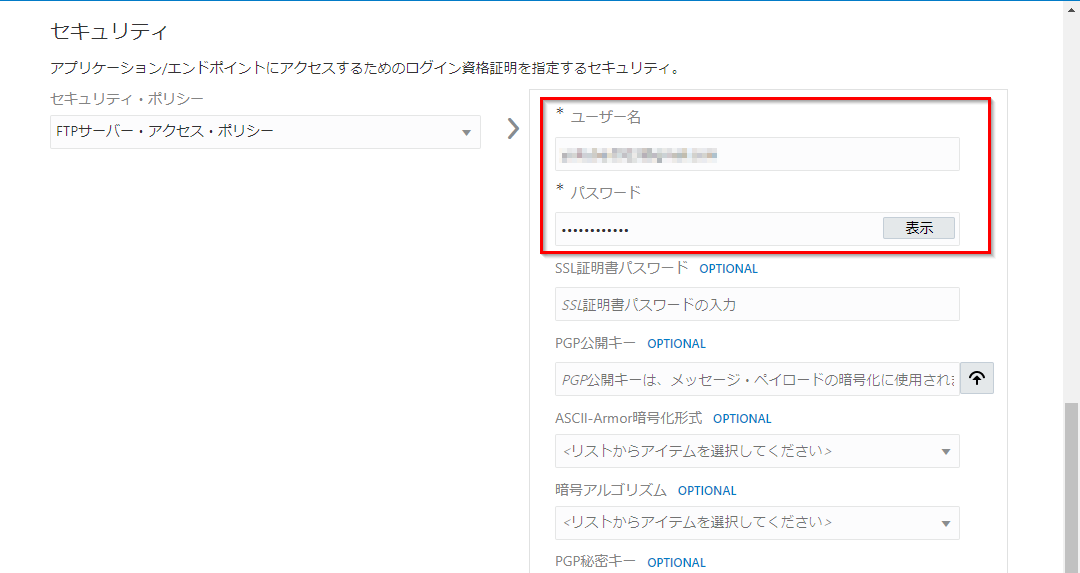
Task: Click the PGP秘密キー label
Action: (x=595, y=562)
